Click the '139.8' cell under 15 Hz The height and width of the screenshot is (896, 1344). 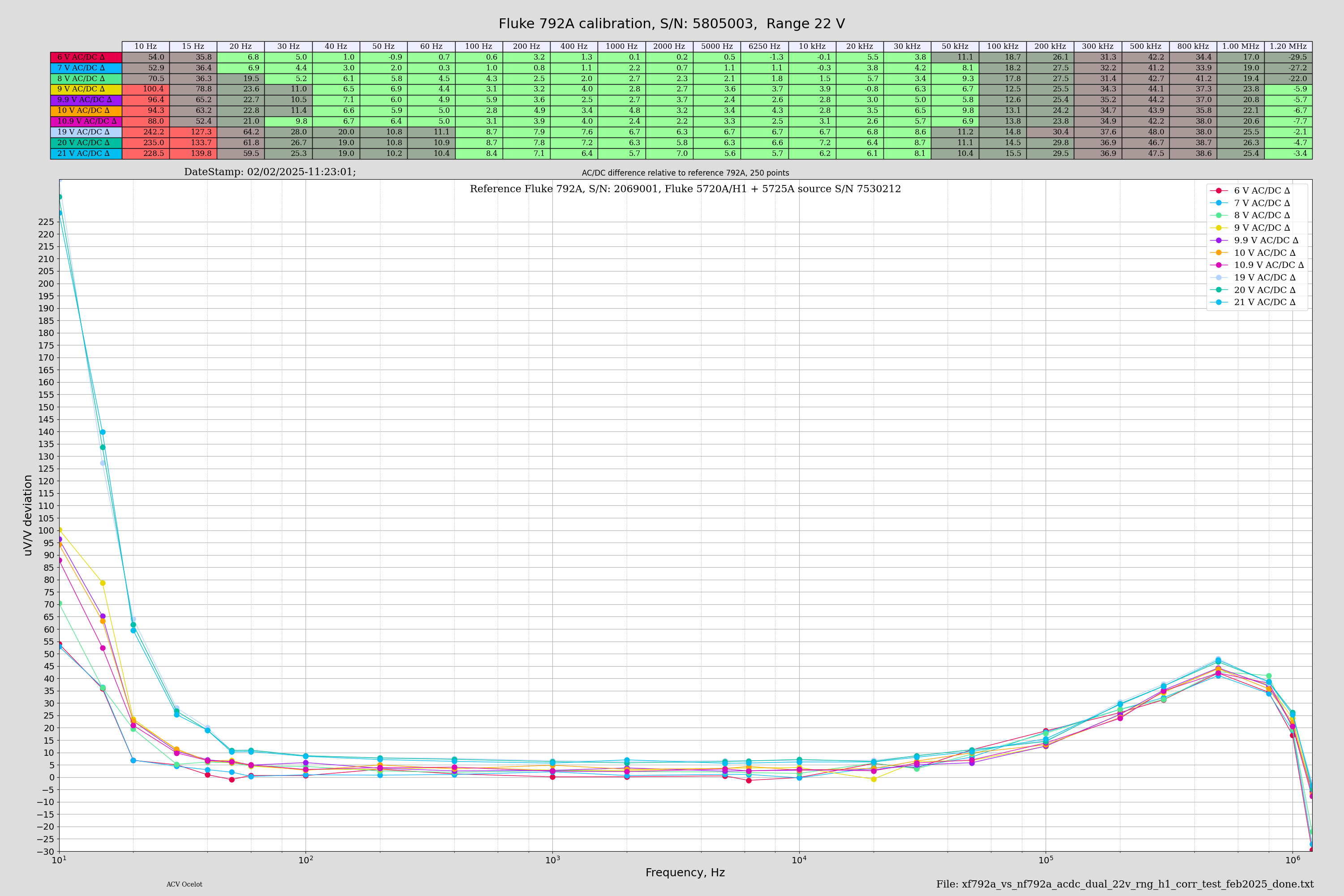[193, 154]
